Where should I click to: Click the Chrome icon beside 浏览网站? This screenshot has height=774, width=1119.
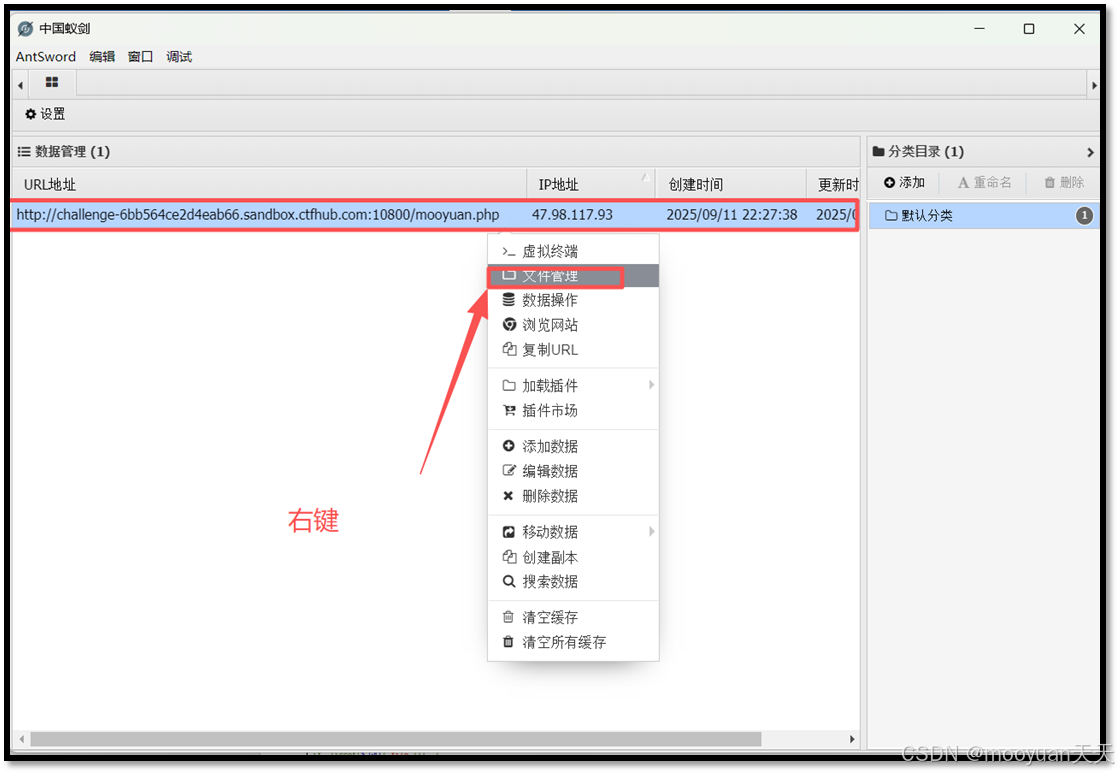pyautogui.click(x=509, y=325)
